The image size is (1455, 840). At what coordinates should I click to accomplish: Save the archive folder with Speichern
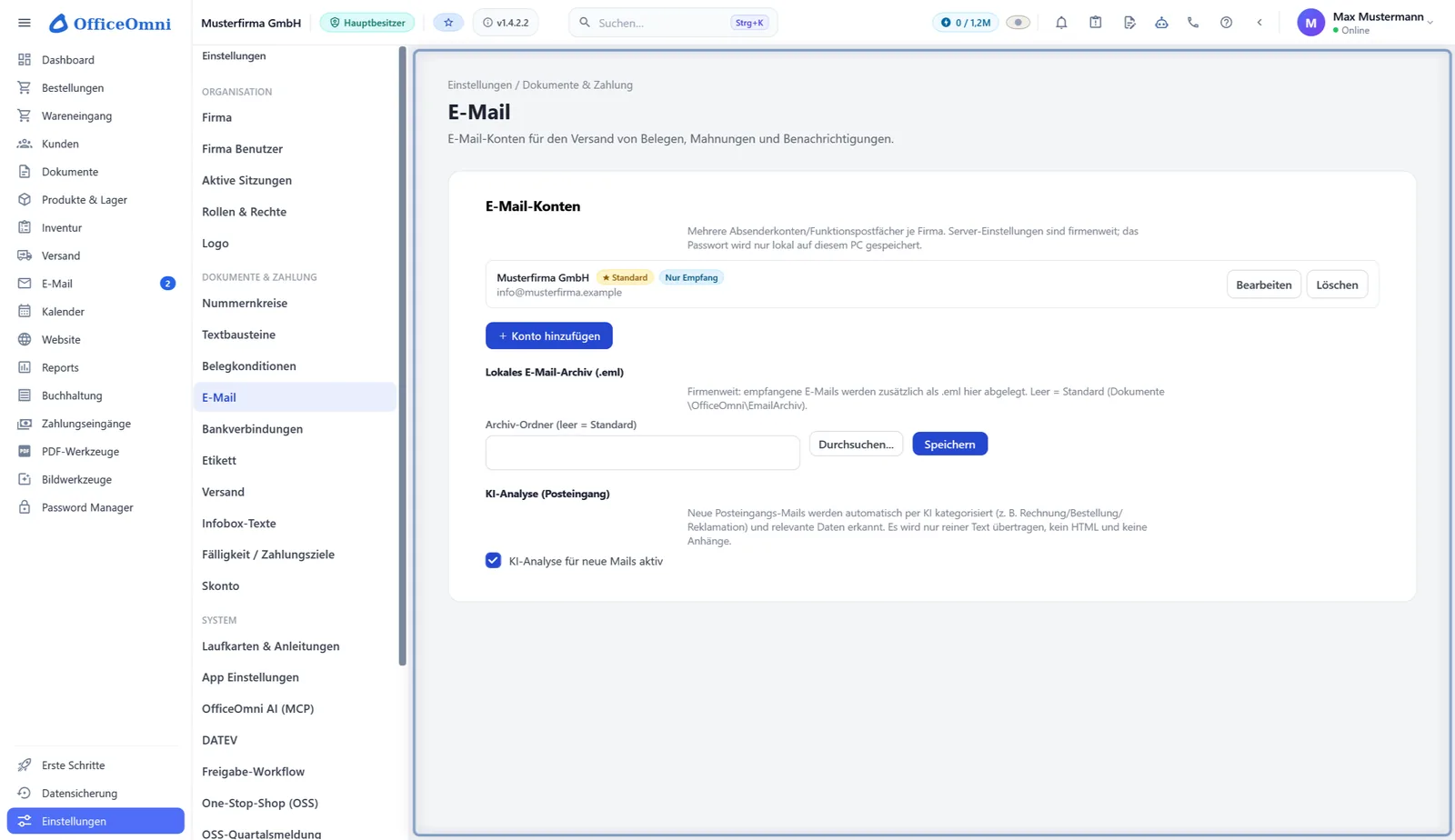click(x=949, y=444)
